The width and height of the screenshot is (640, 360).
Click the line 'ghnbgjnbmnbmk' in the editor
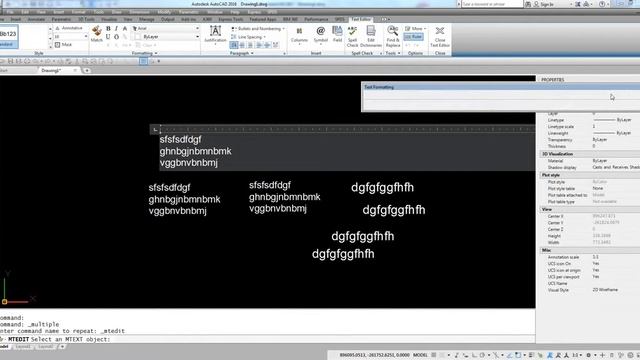coord(196,151)
